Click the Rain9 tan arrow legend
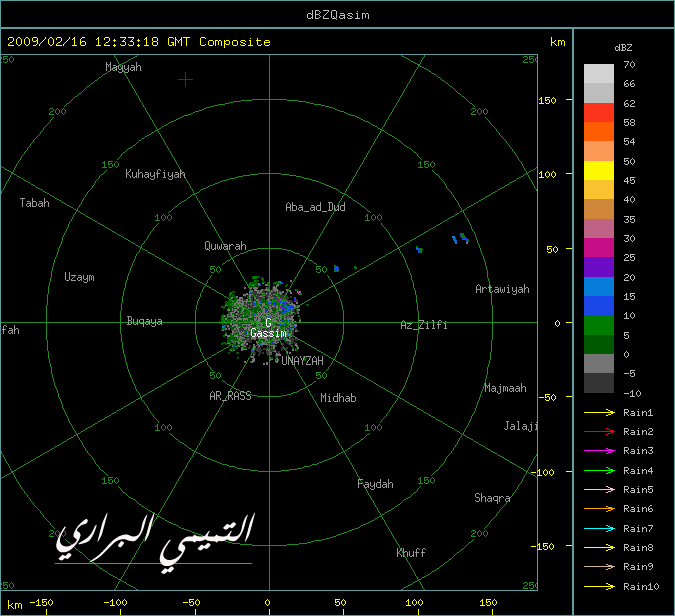 coord(599,566)
